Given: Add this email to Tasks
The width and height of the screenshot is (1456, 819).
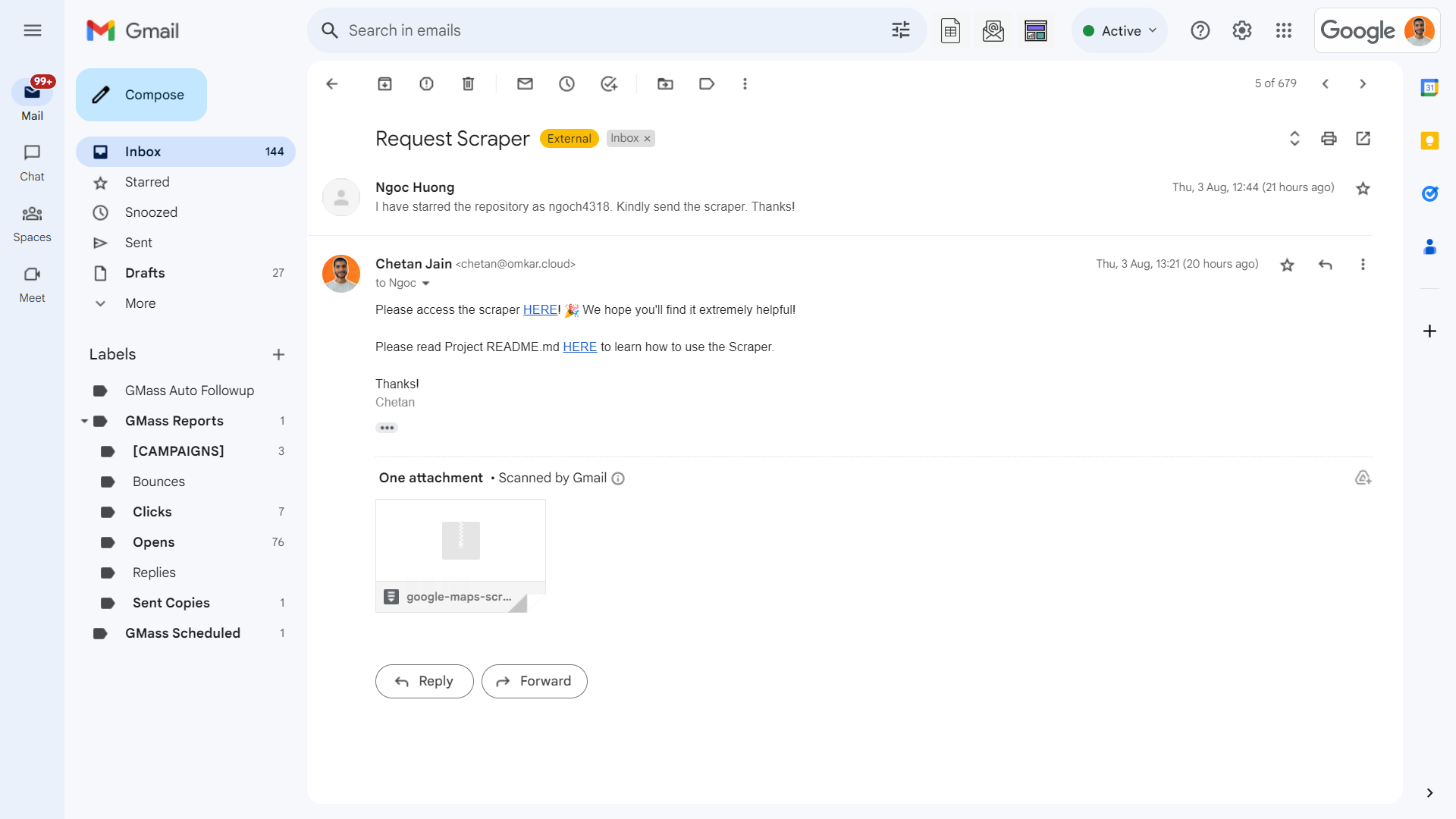Looking at the screenshot, I should 608,84.
